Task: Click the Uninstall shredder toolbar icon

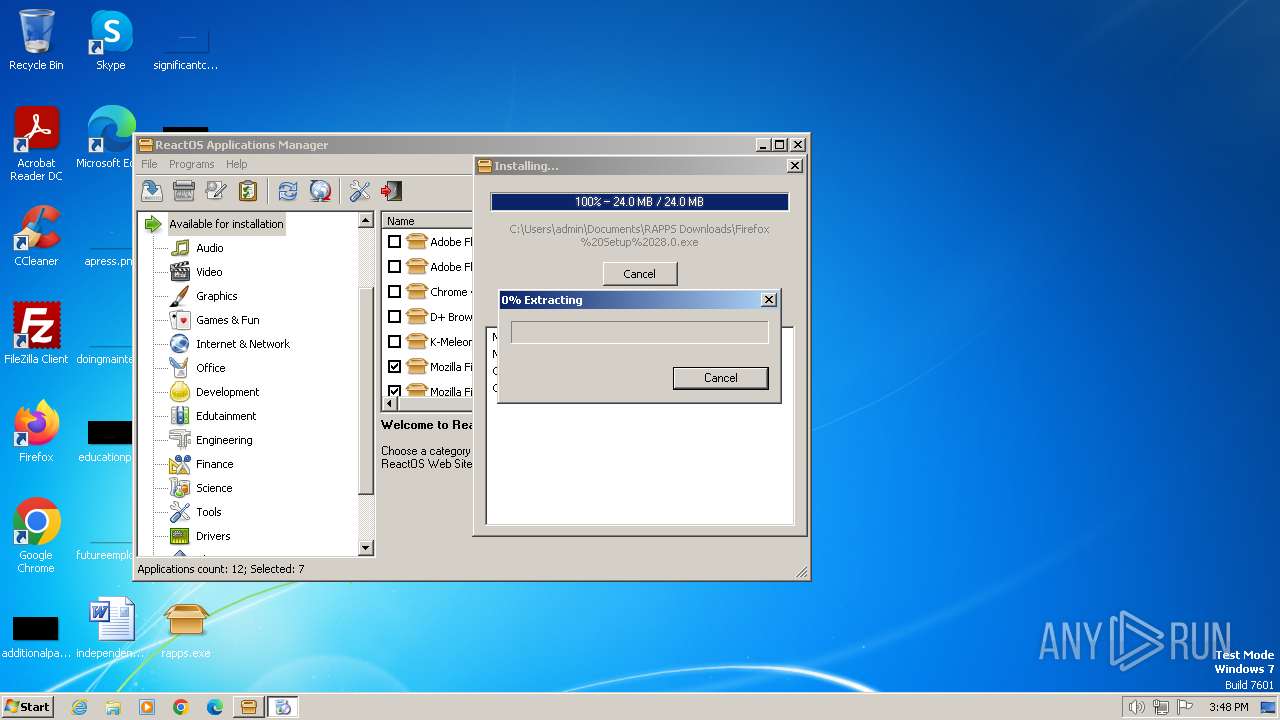Action: (x=184, y=191)
